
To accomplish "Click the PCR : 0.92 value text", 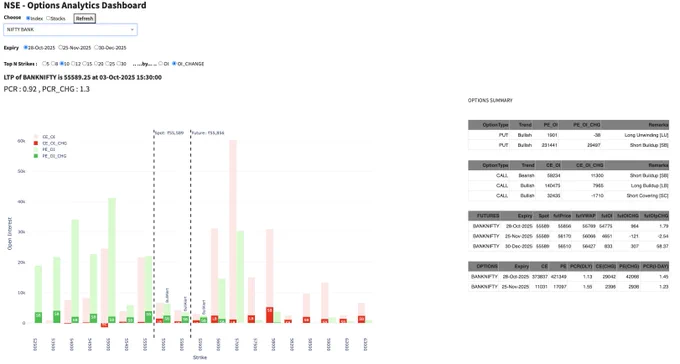I will pyautogui.click(x=20, y=89).
